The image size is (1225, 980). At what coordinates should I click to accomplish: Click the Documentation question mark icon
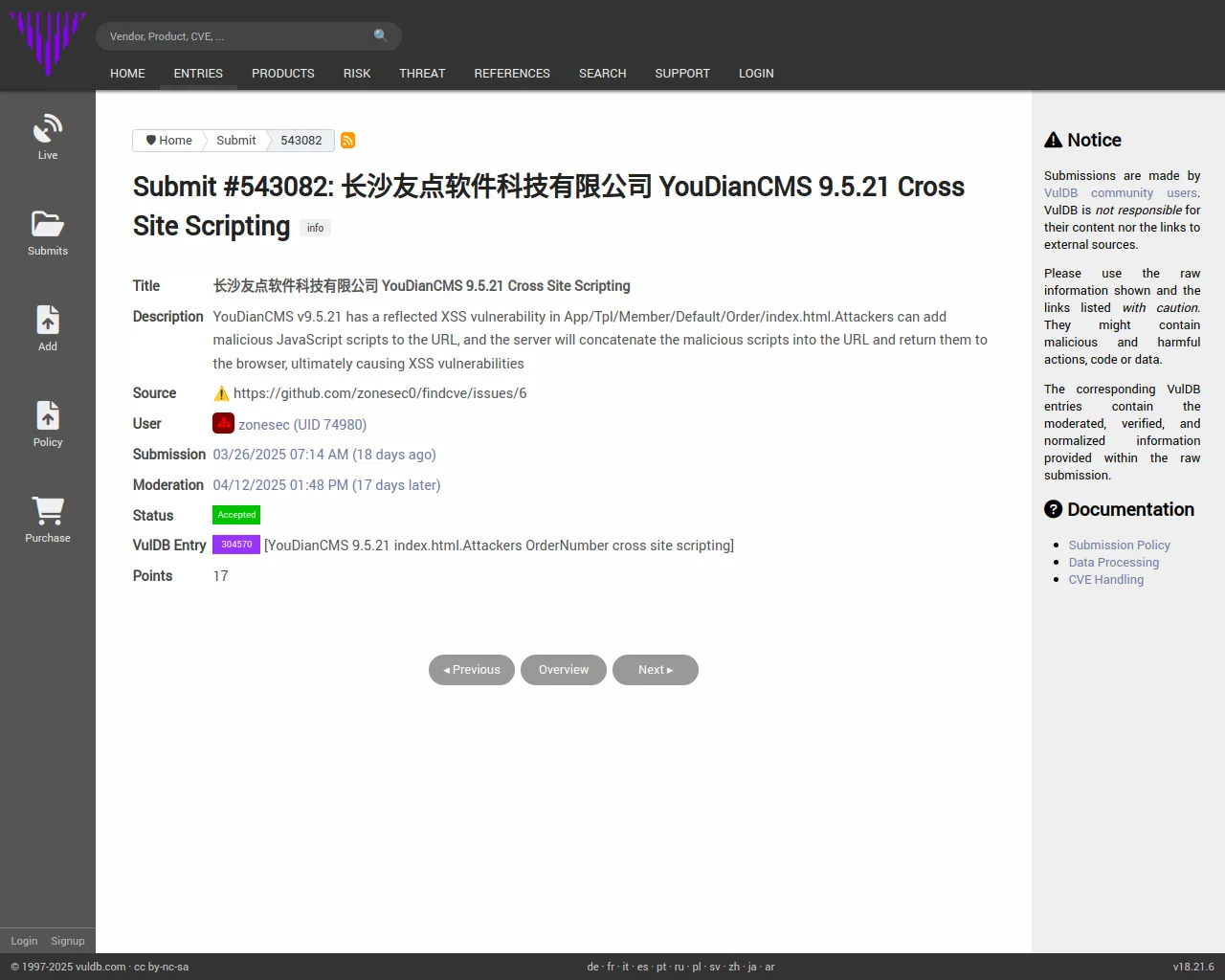(x=1053, y=509)
